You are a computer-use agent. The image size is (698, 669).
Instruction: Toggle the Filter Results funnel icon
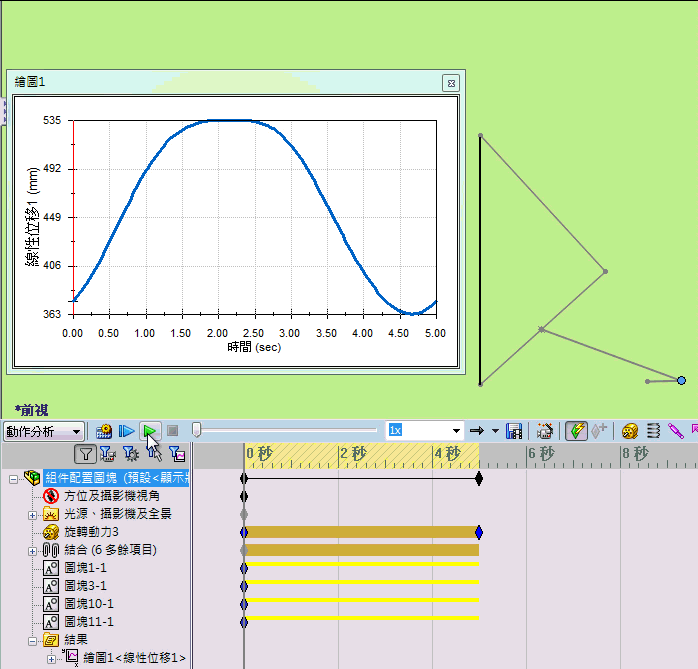click(x=177, y=454)
